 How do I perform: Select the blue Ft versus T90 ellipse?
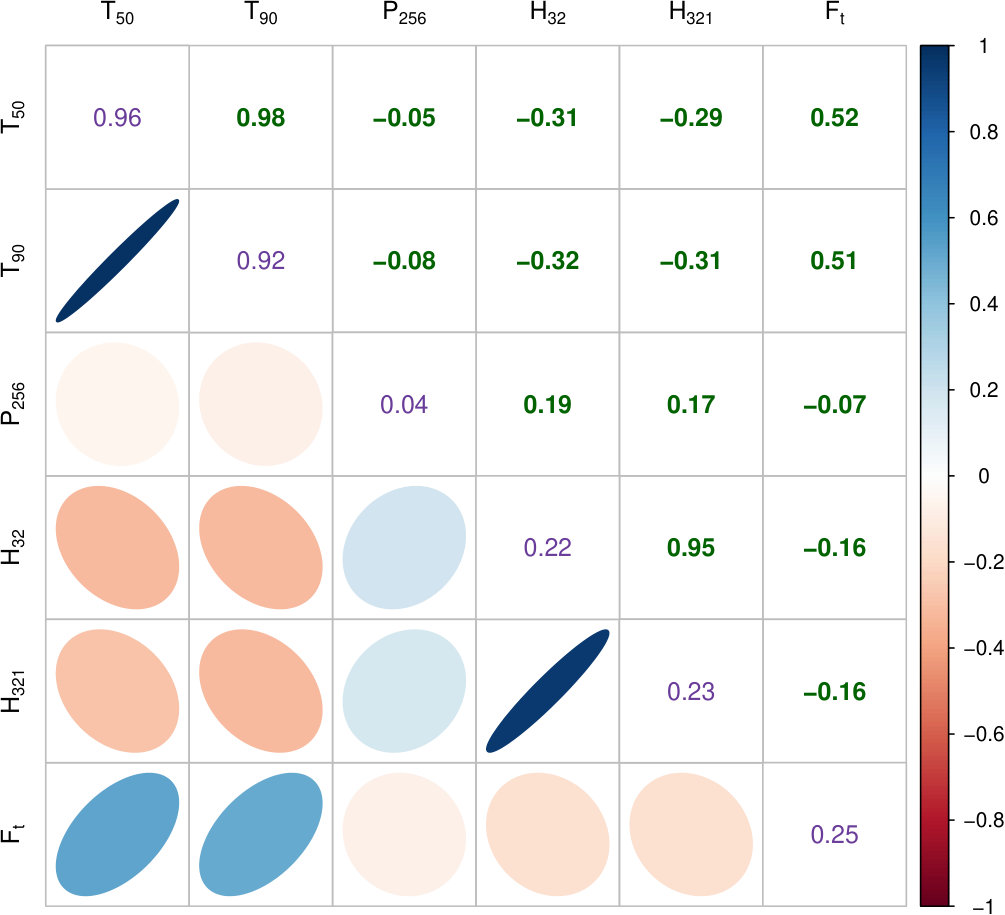(x=261, y=834)
